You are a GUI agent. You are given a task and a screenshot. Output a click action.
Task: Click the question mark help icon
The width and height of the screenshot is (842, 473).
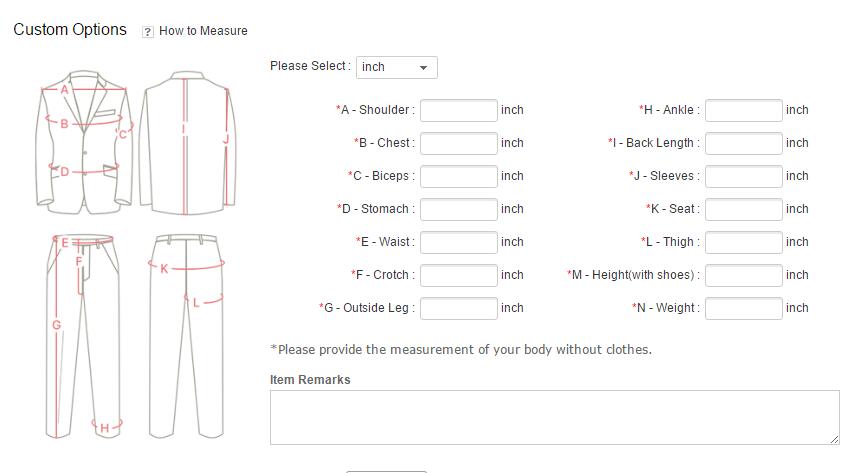[x=148, y=32]
